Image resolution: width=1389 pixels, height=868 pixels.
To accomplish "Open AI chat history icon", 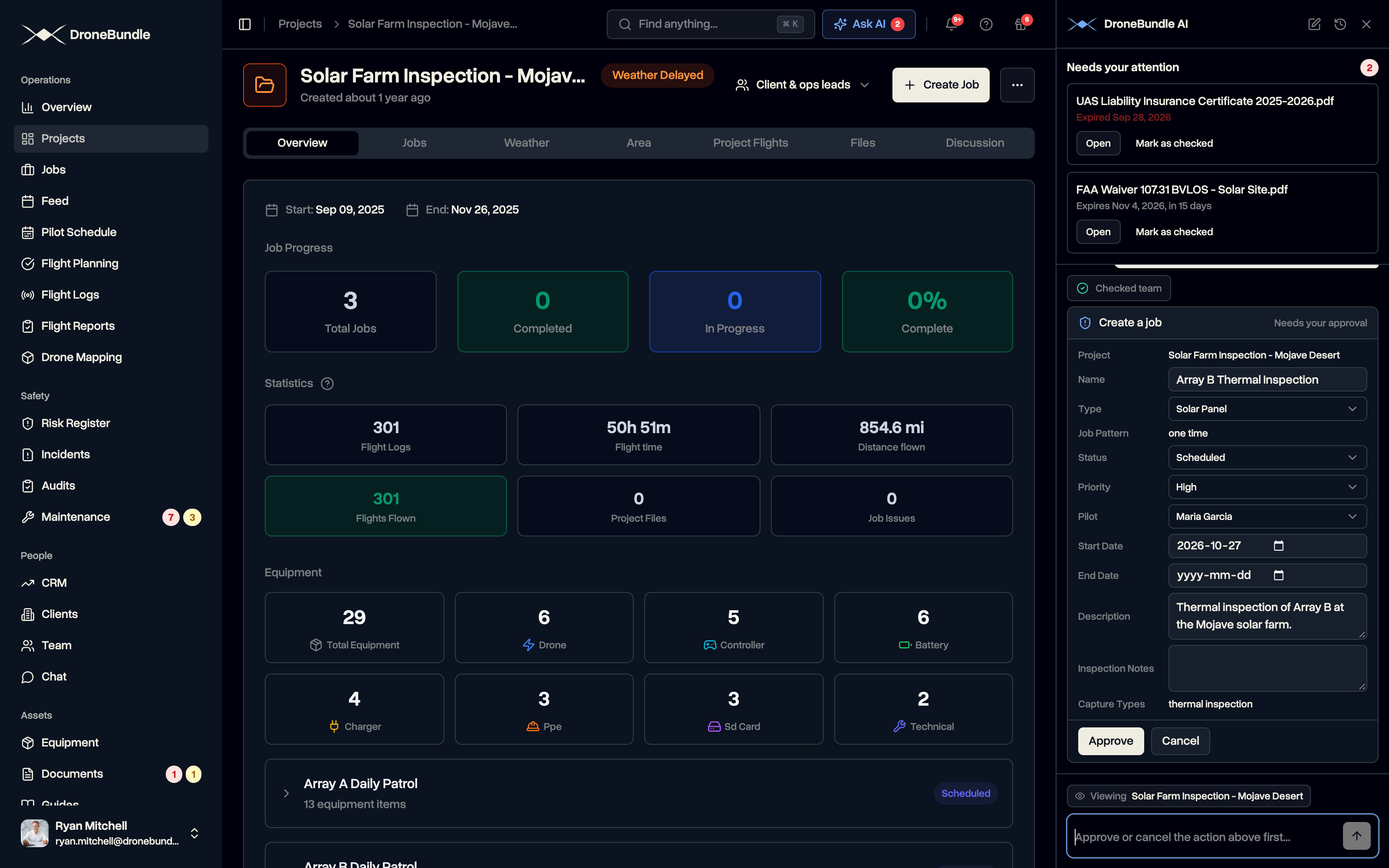I will [1340, 24].
